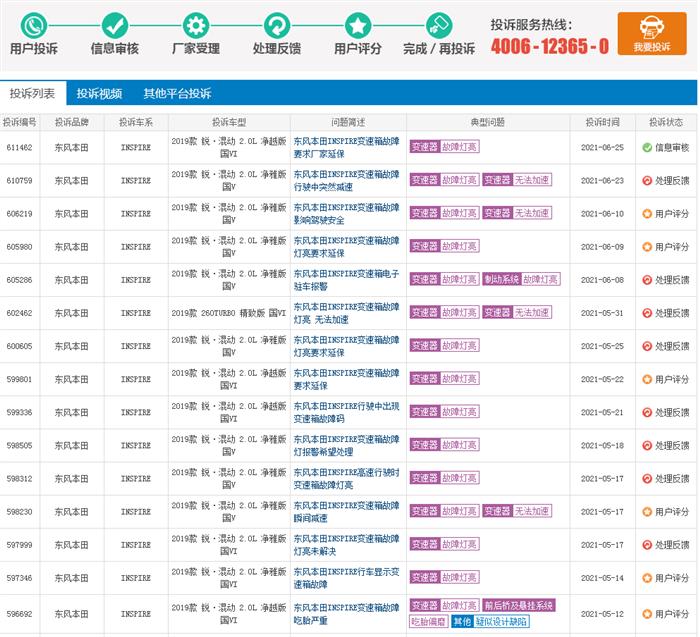Screen dimensions: 700x637
Task: Click the orange 我要投诉 car button
Action: pos(652,33)
